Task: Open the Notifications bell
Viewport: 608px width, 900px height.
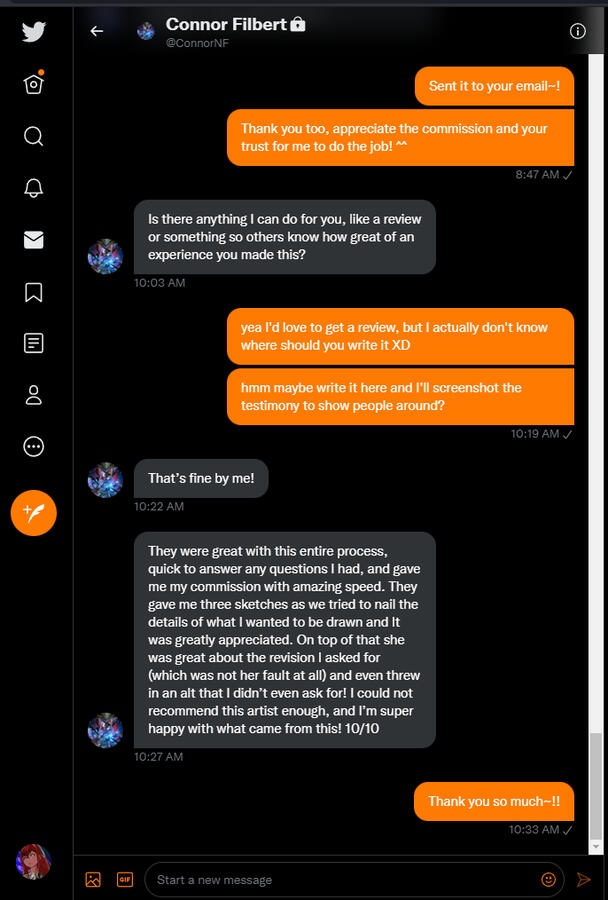Action: coord(33,188)
